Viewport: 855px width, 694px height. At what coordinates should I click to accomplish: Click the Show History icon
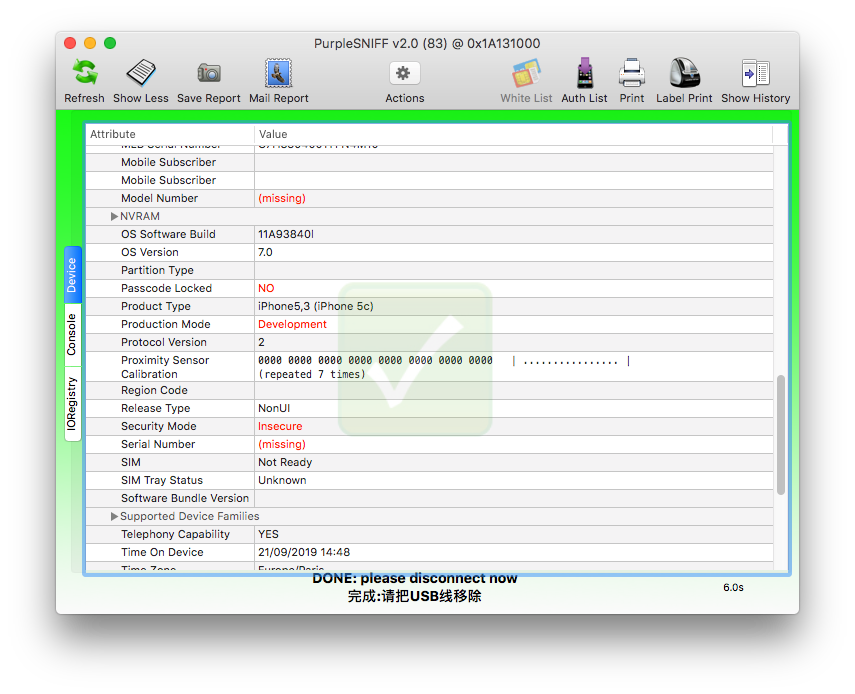(755, 73)
